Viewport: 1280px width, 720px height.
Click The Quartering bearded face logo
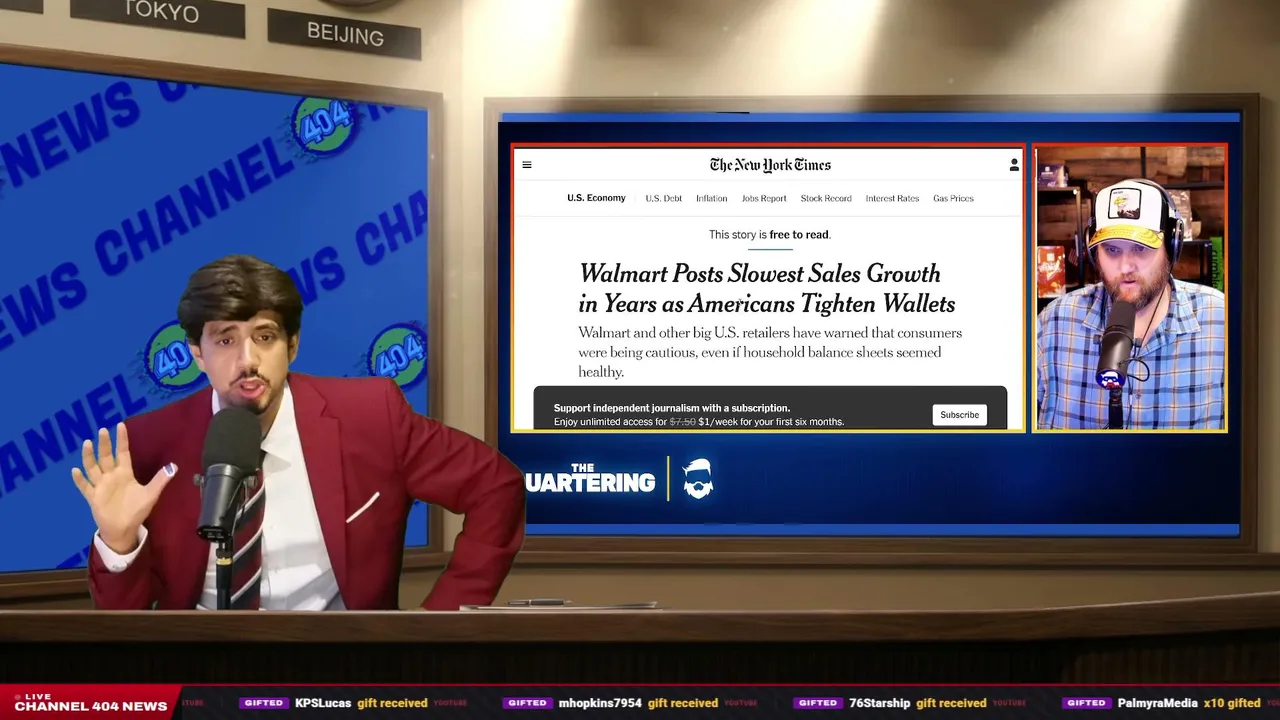coord(698,479)
